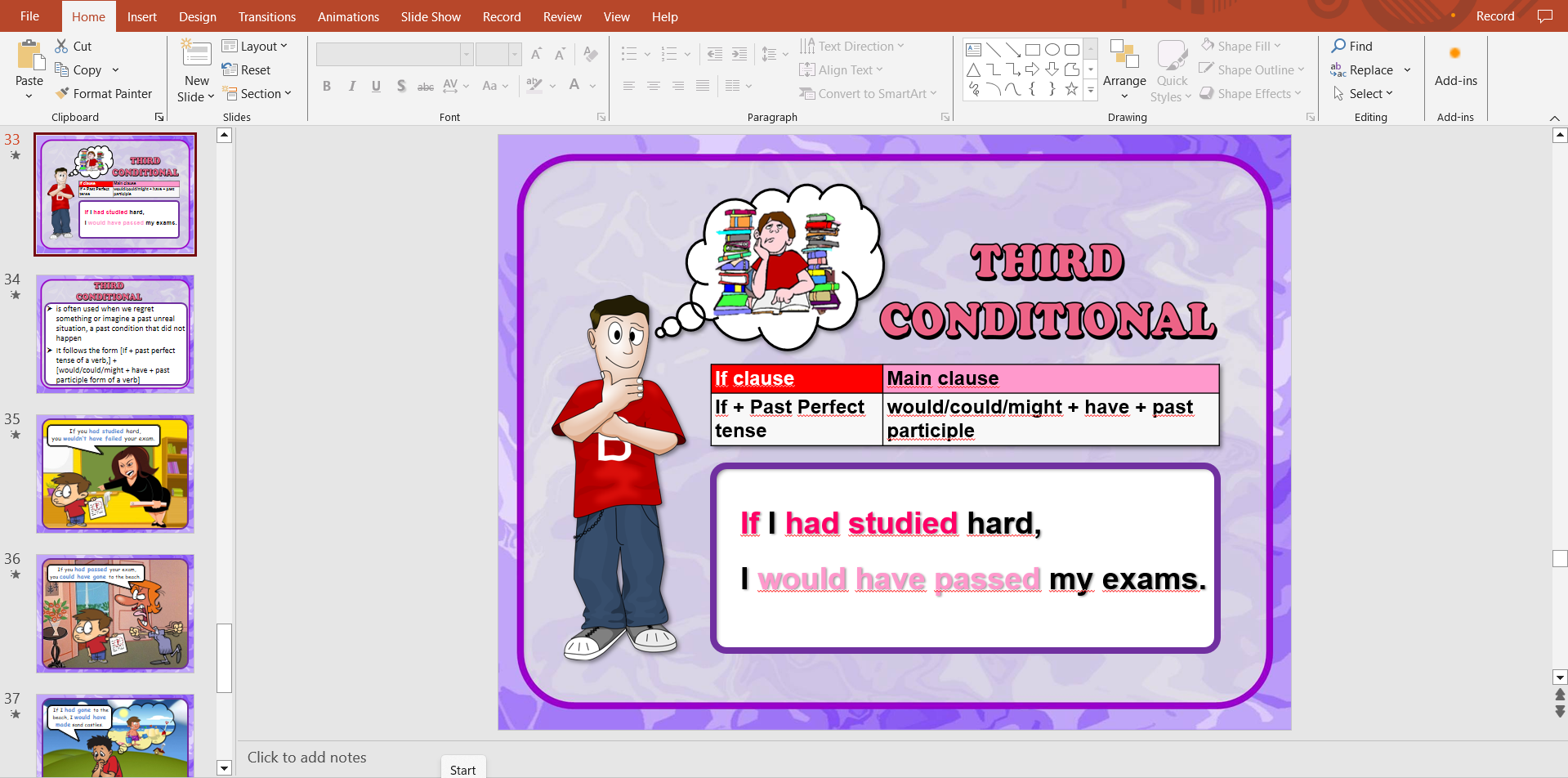Click the New Slide icon

[196, 54]
